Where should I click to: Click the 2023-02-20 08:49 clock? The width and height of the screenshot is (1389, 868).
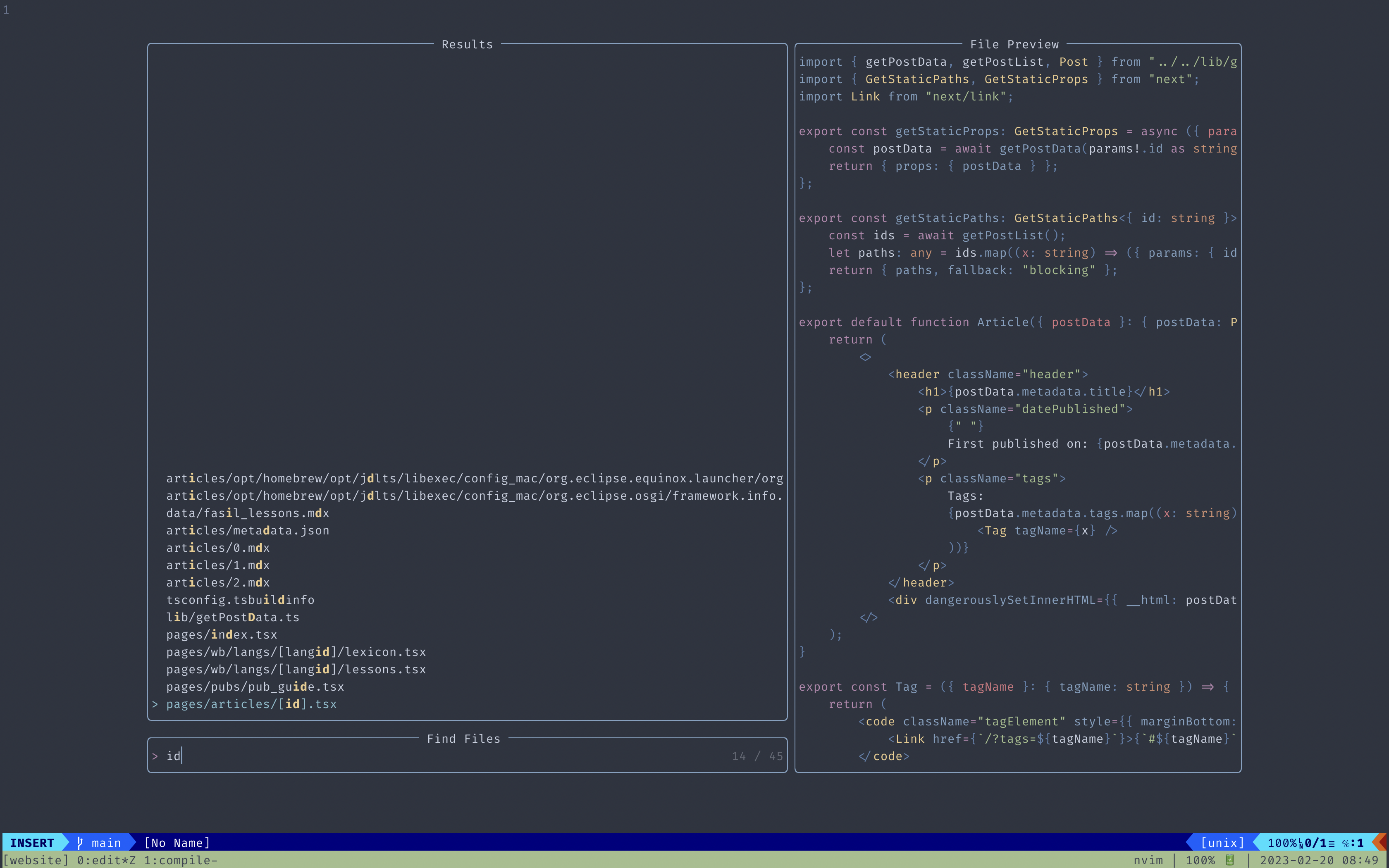(x=1319, y=860)
